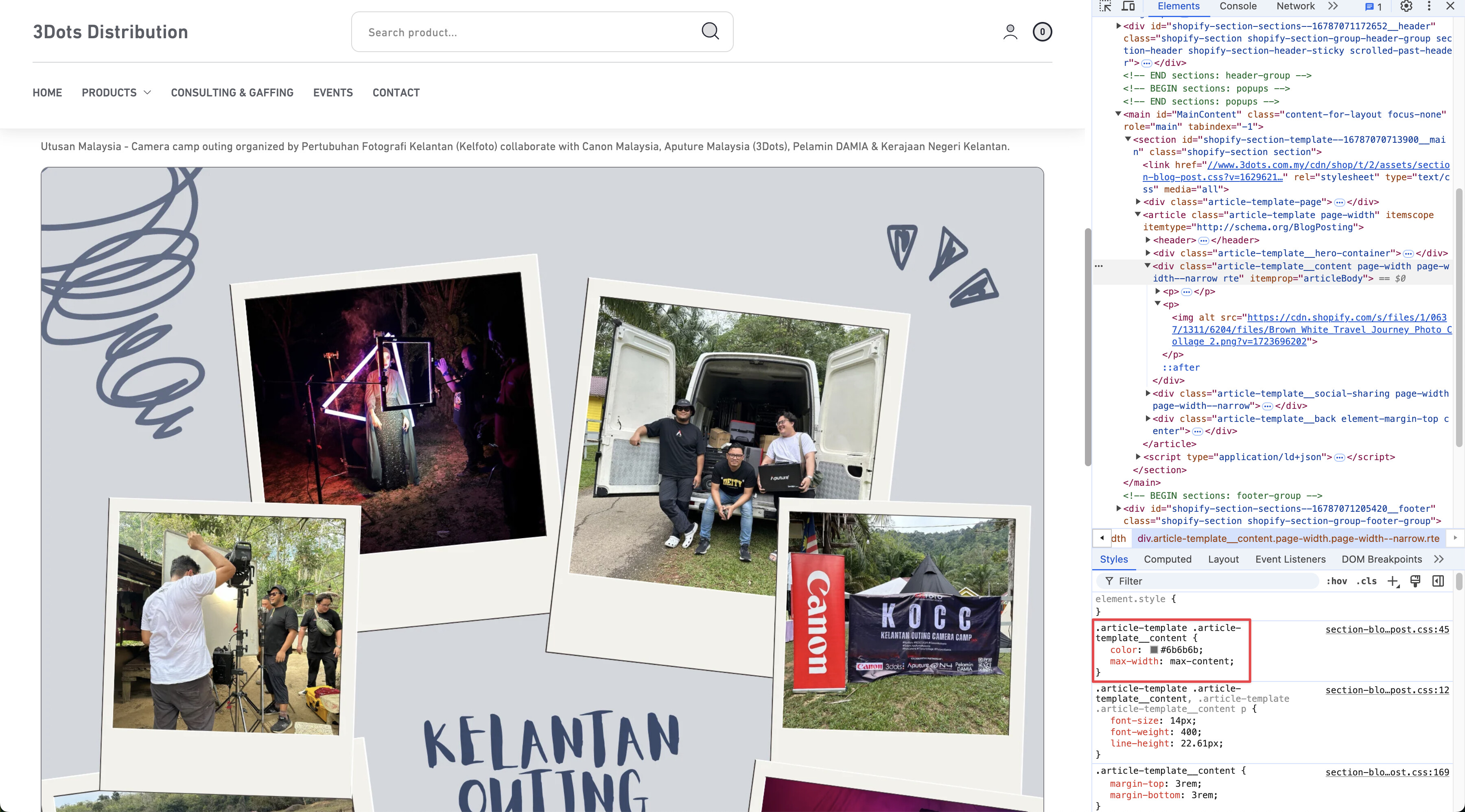Click the search magnifier icon
This screenshot has height=812, width=1465.
click(x=710, y=31)
